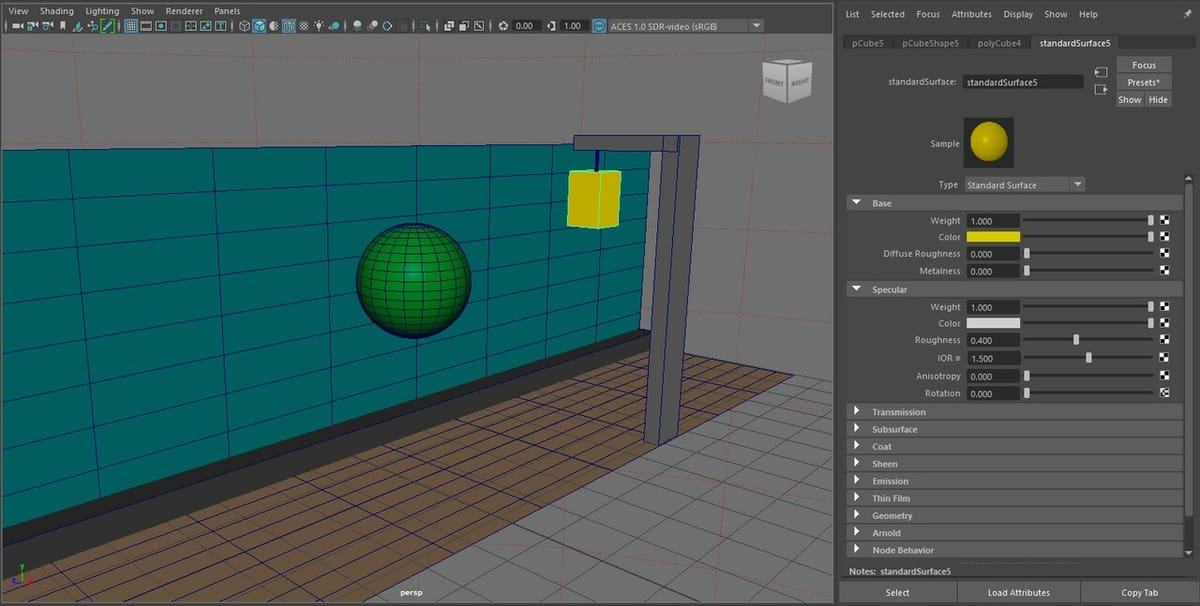
Task: Lock the camera using the padlock icon
Action: click(x=30, y=26)
